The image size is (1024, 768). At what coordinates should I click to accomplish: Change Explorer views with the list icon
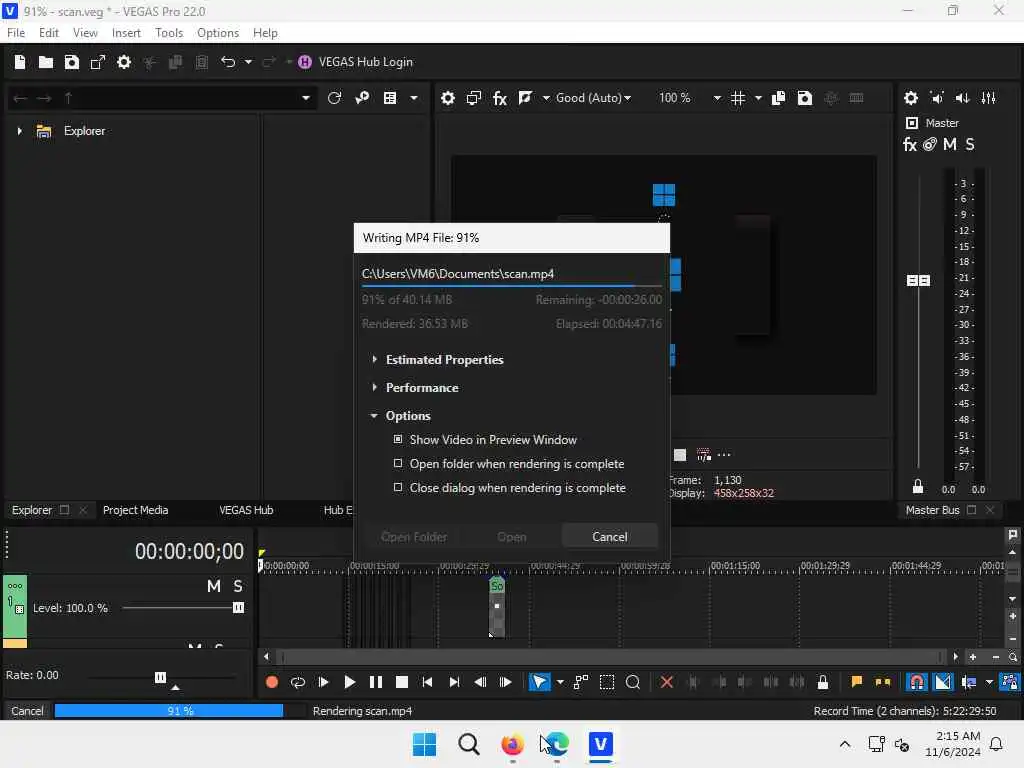(x=390, y=98)
